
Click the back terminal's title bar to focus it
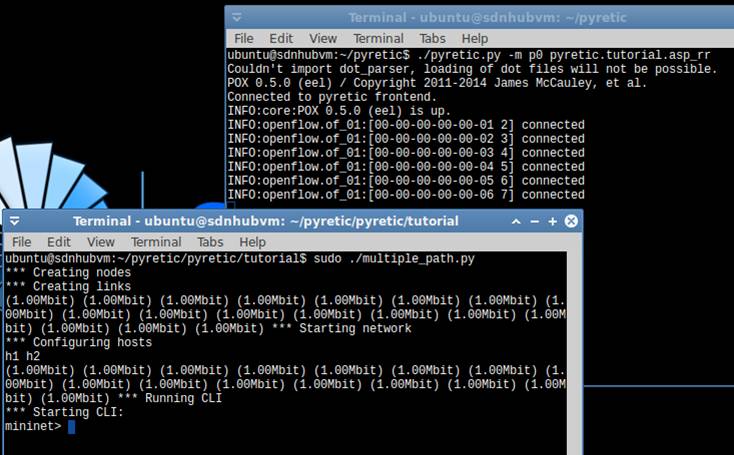click(480, 18)
